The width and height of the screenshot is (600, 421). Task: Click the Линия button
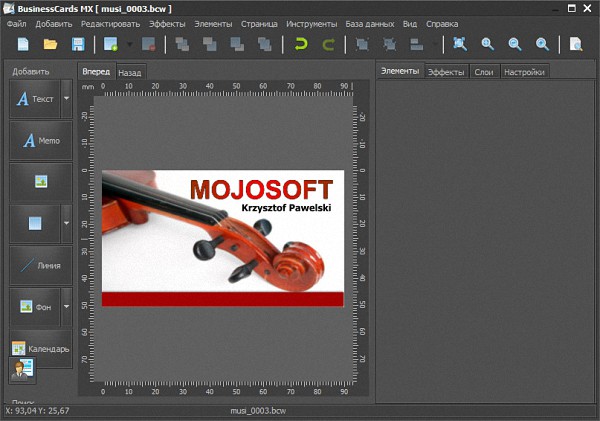[x=41, y=265]
